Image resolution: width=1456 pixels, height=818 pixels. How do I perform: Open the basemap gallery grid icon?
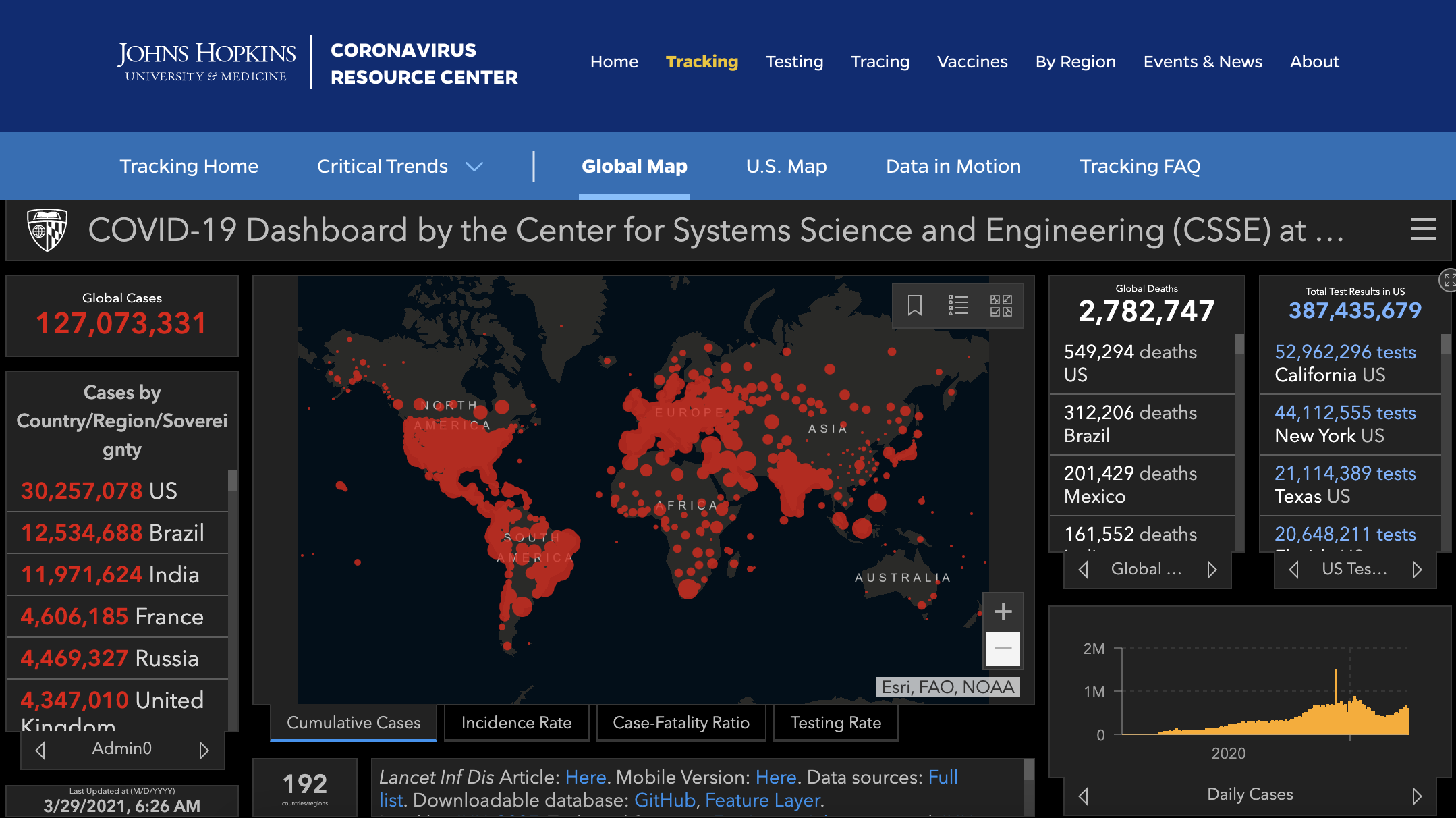(x=1001, y=305)
